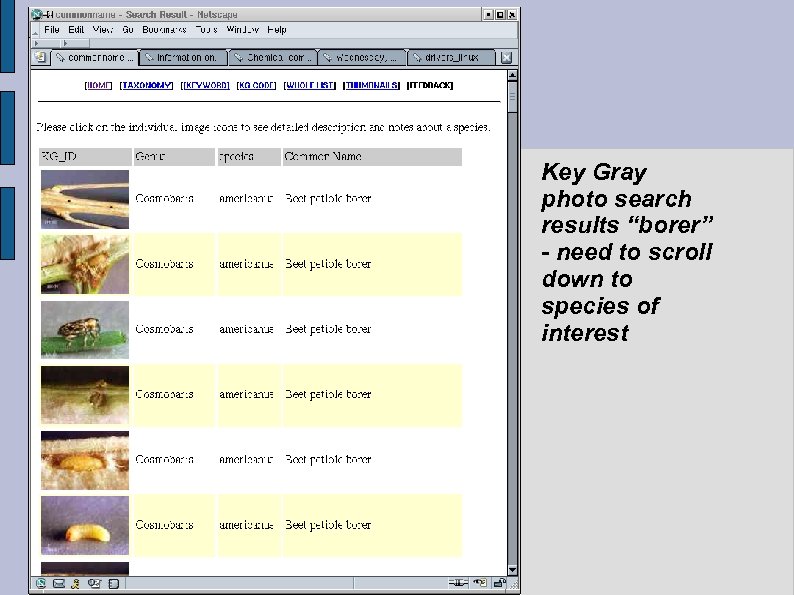Close the current tab with the X button
The image size is (794, 595).
pyautogui.click(x=506, y=58)
